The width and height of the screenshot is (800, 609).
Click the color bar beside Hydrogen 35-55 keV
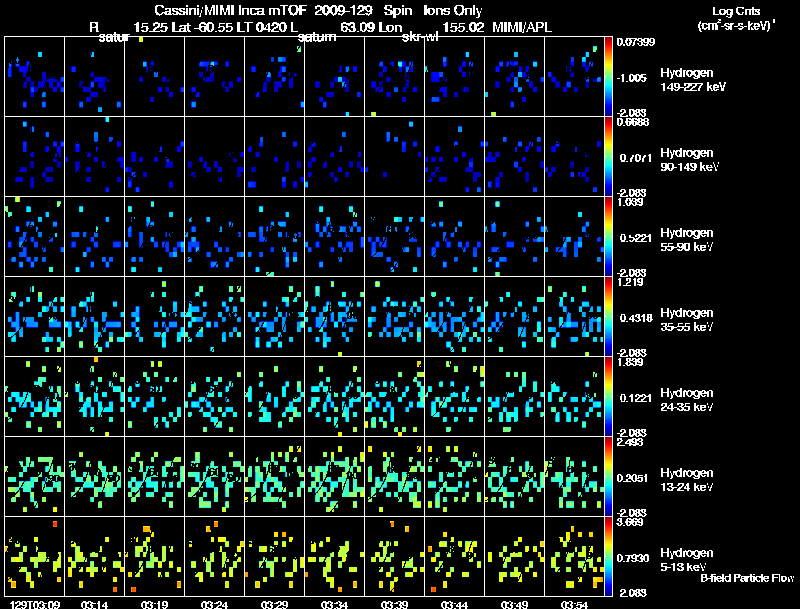point(610,316)
